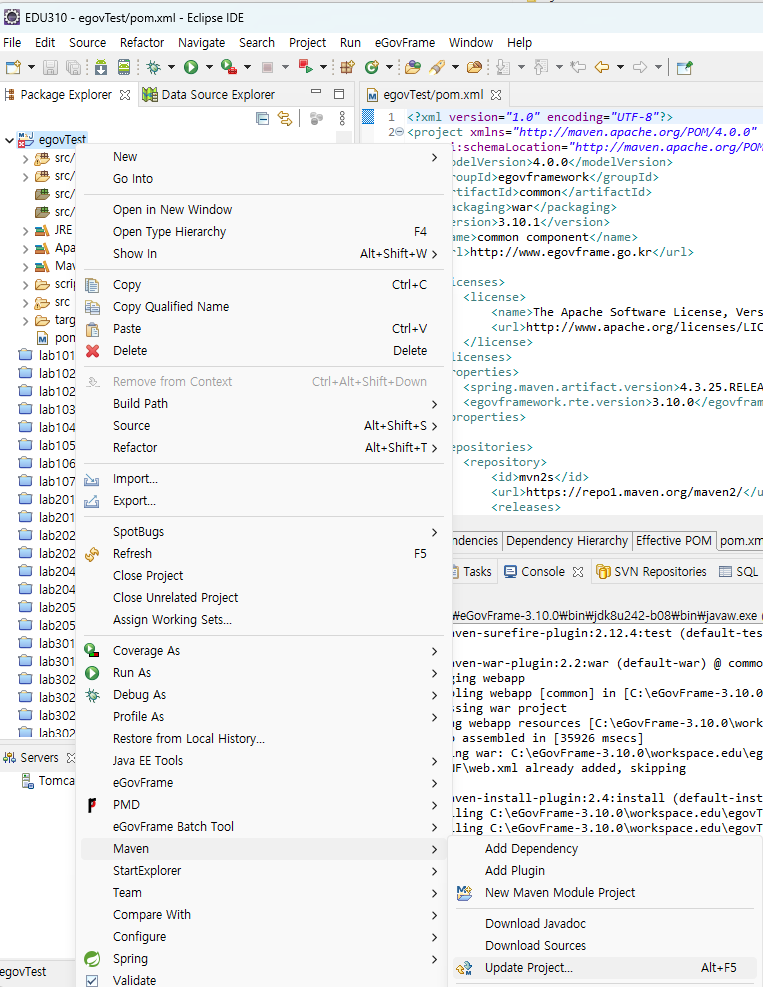The width and height of the screenshot is (763, 987).
Task: Open the Refactor menu in the menu bar
Action: 142,42
